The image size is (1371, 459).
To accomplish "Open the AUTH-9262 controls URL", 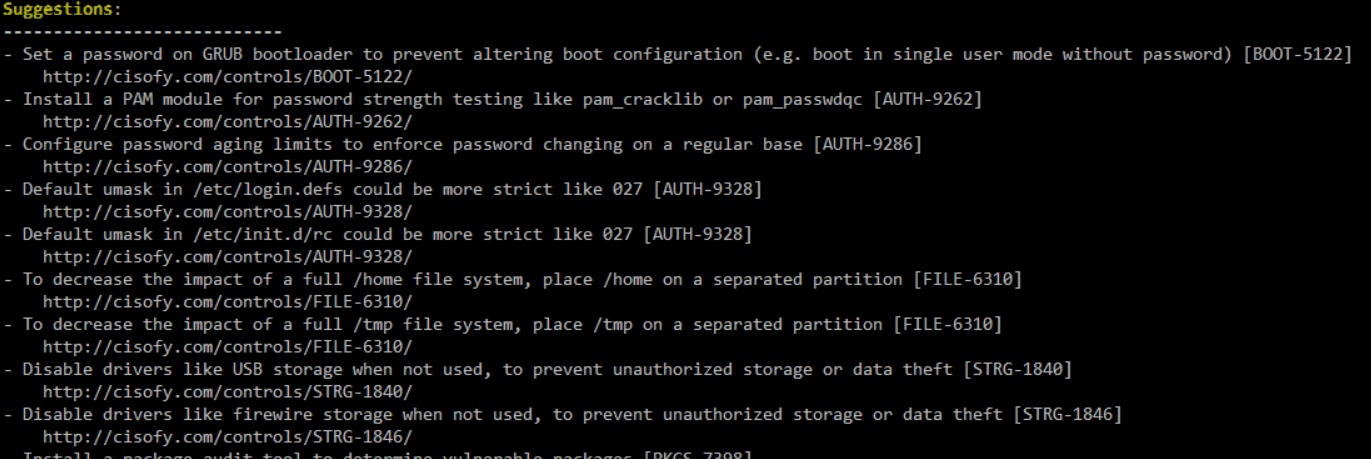I will [227, 122].
